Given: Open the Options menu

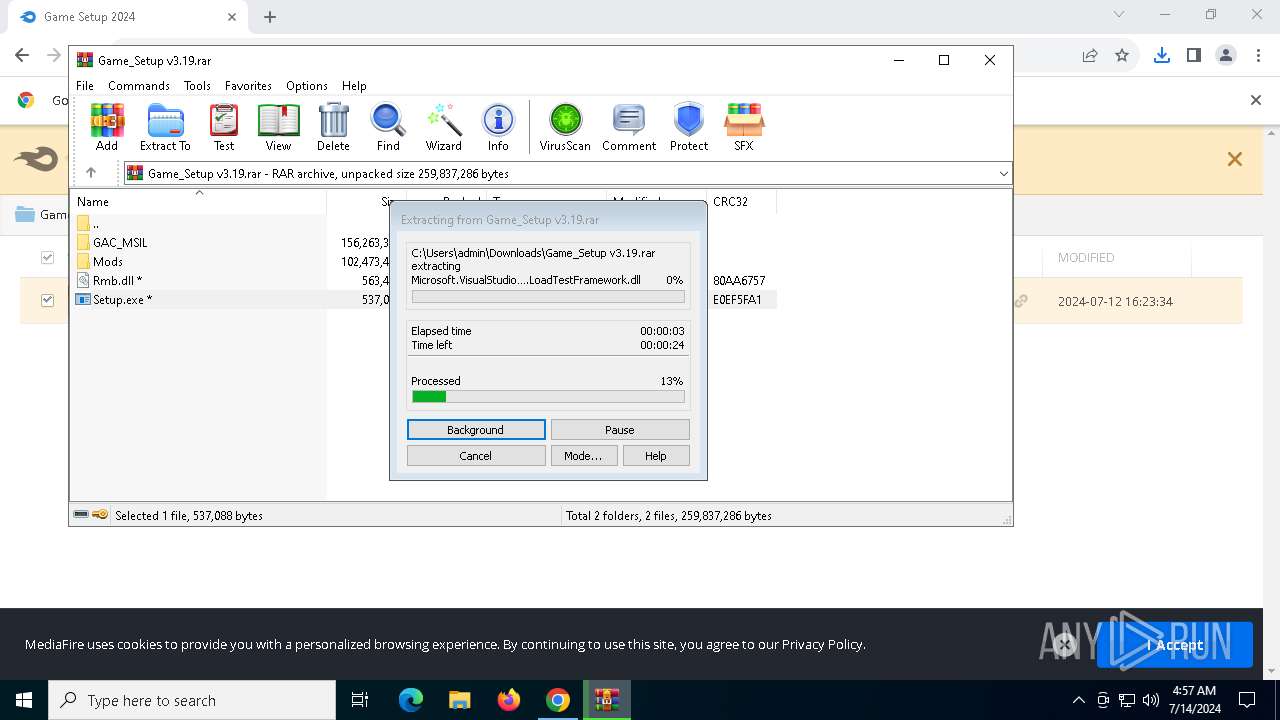Looking at the screenshot, I should pyautogui.click(x=307, y=86).
